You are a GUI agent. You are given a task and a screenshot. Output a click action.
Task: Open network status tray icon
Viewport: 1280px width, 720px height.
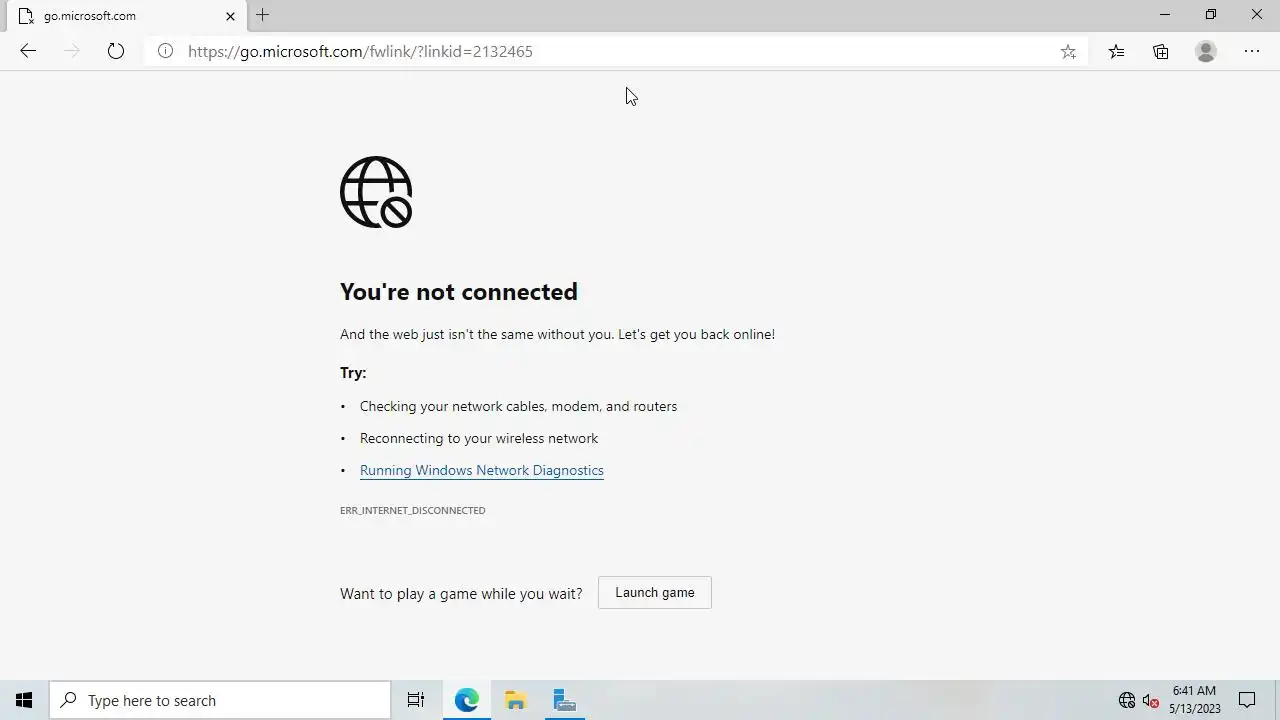click(1127, 700)
